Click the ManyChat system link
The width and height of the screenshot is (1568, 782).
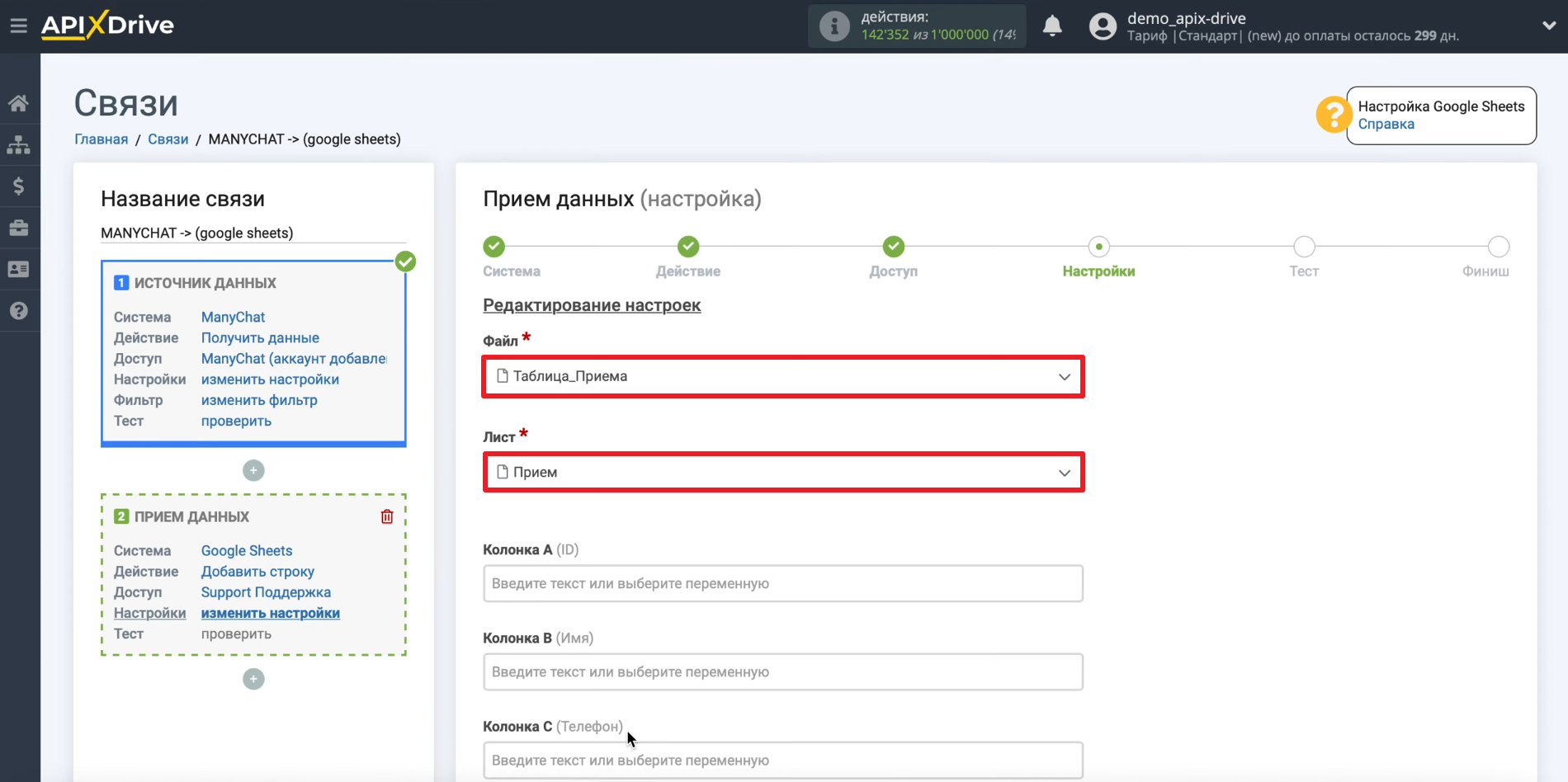tap(233, 317)
